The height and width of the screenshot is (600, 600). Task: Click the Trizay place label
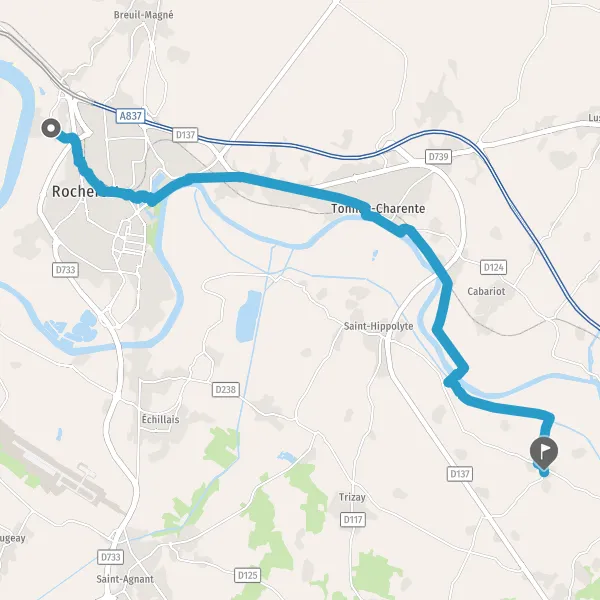352,497
